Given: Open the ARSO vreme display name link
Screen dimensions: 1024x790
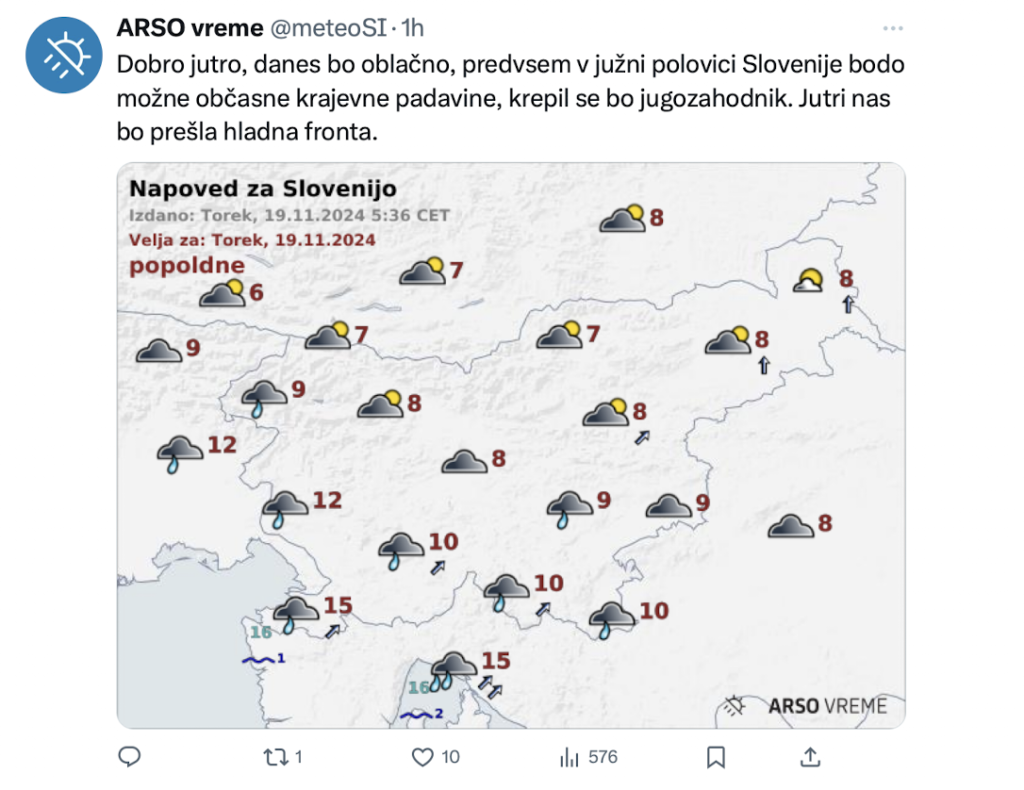Looking at the screenshot, I should coord(190,28).
